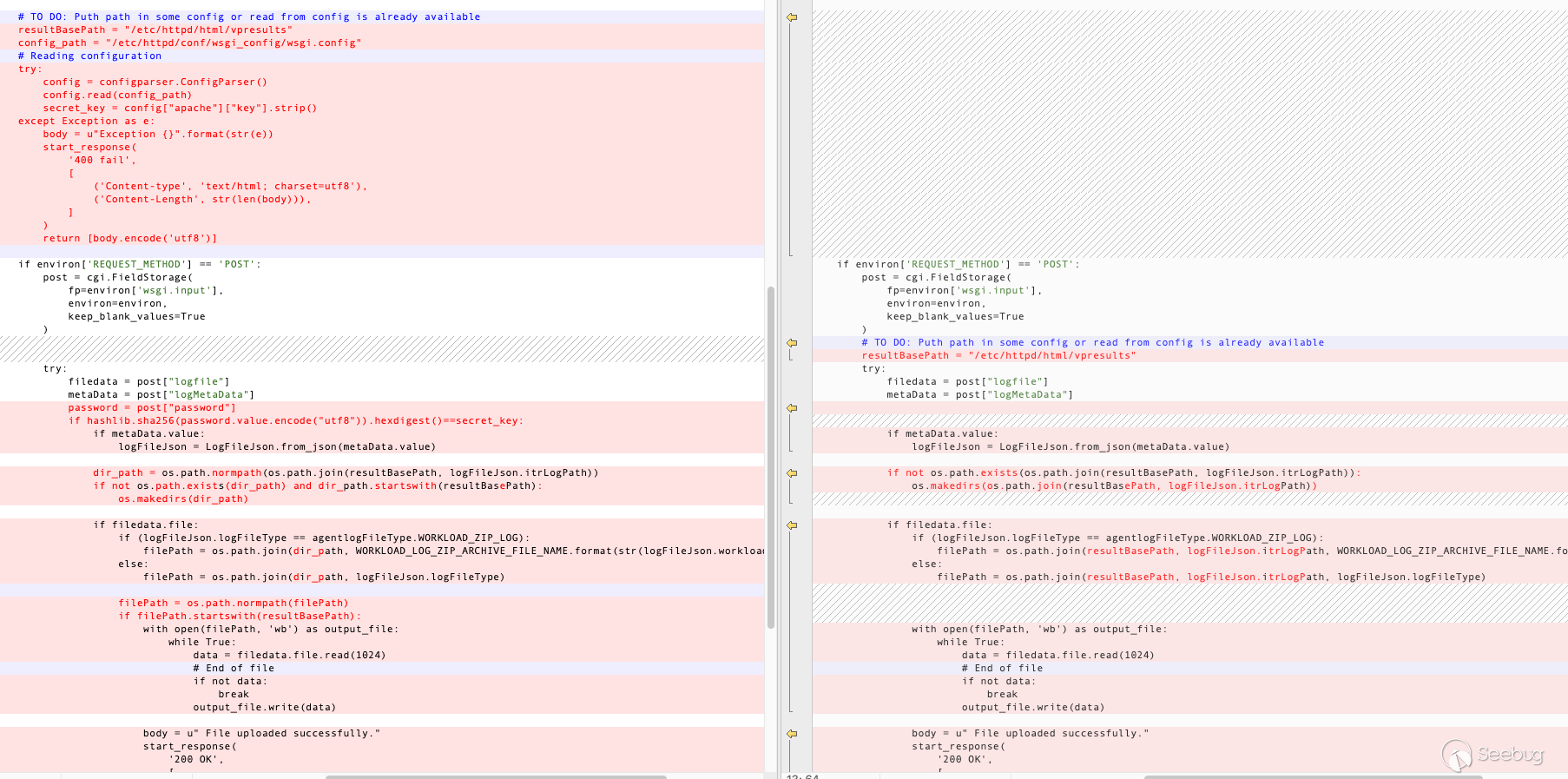Screen dimensions: 1568x779
Task: Click the hashlib.sha256 password check line
Action: [x=295, y=420]
